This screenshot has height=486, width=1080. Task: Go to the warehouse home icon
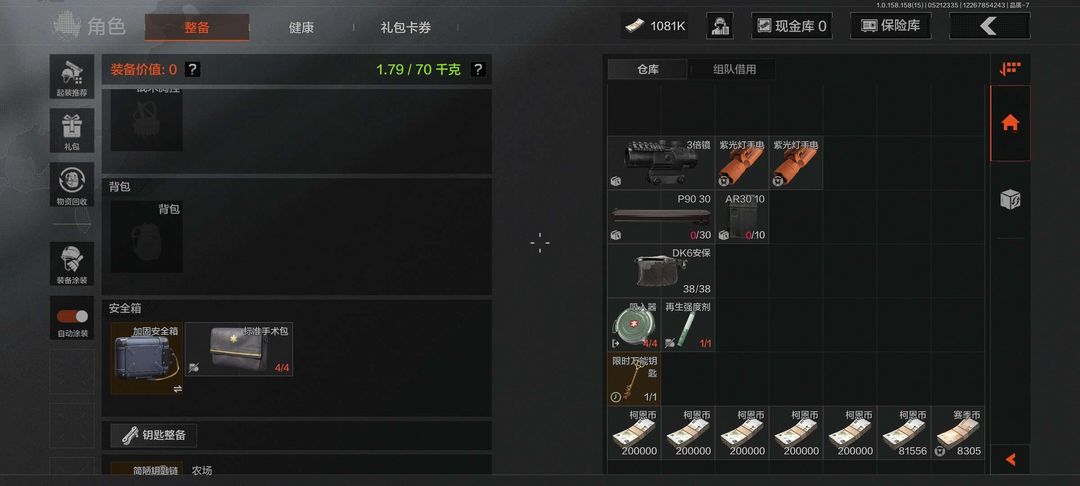(1010, 123)
